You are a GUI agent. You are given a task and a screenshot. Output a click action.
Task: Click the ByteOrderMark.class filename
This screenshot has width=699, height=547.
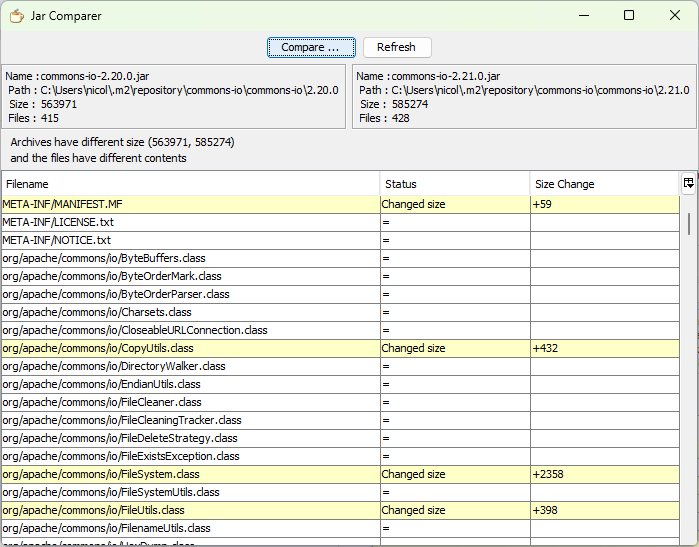tap(112, 276)
